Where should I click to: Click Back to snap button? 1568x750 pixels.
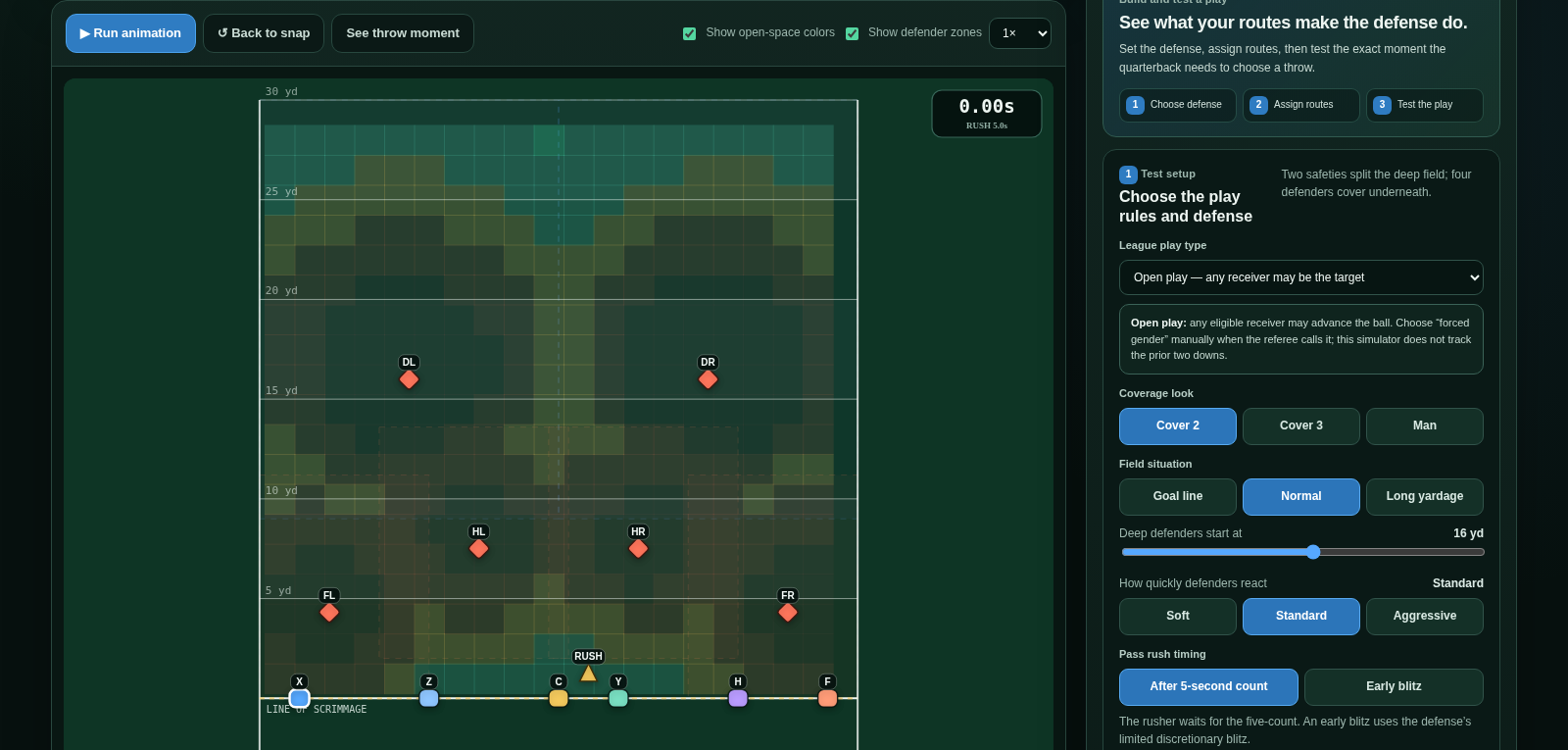click(264, 33)
